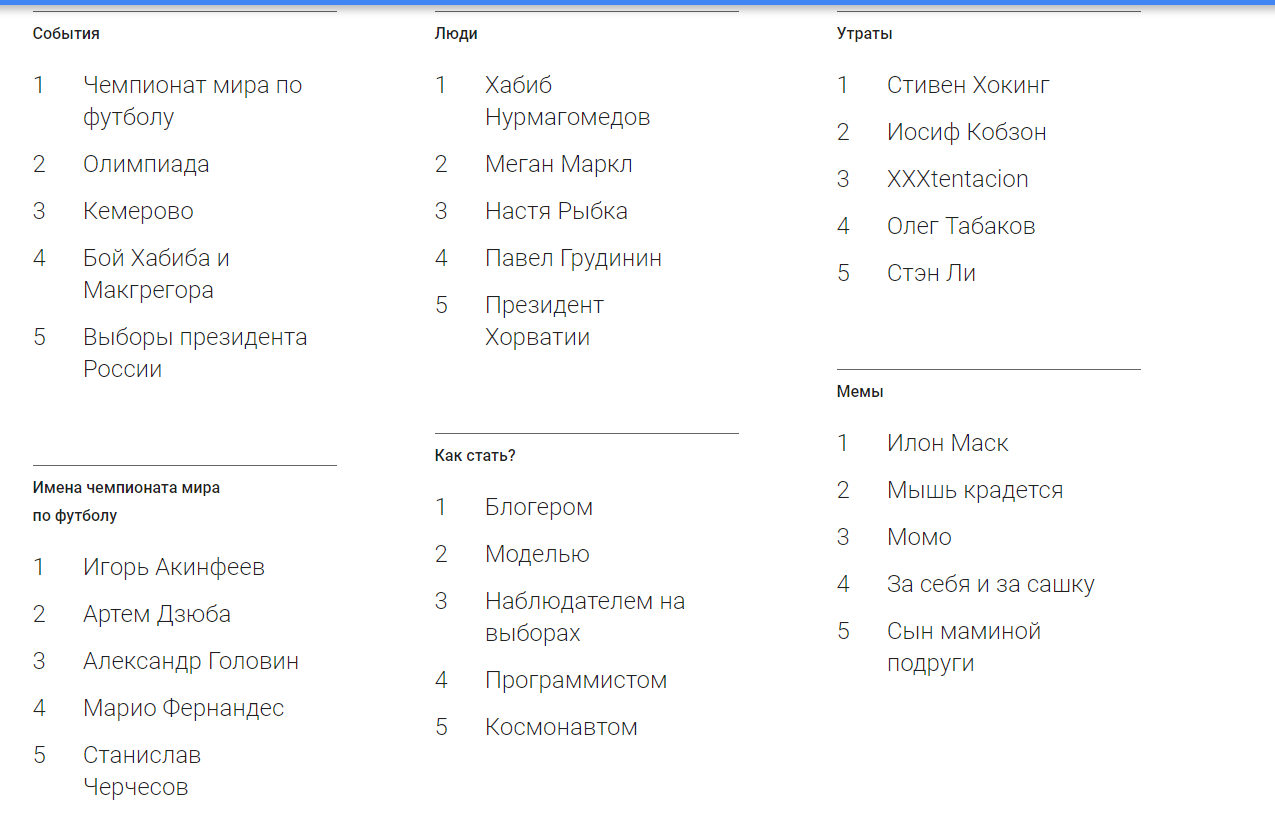Click the 'Олимпиада' list item
The width and height of the screenshot is (1275, 831).
pos(146,164)
